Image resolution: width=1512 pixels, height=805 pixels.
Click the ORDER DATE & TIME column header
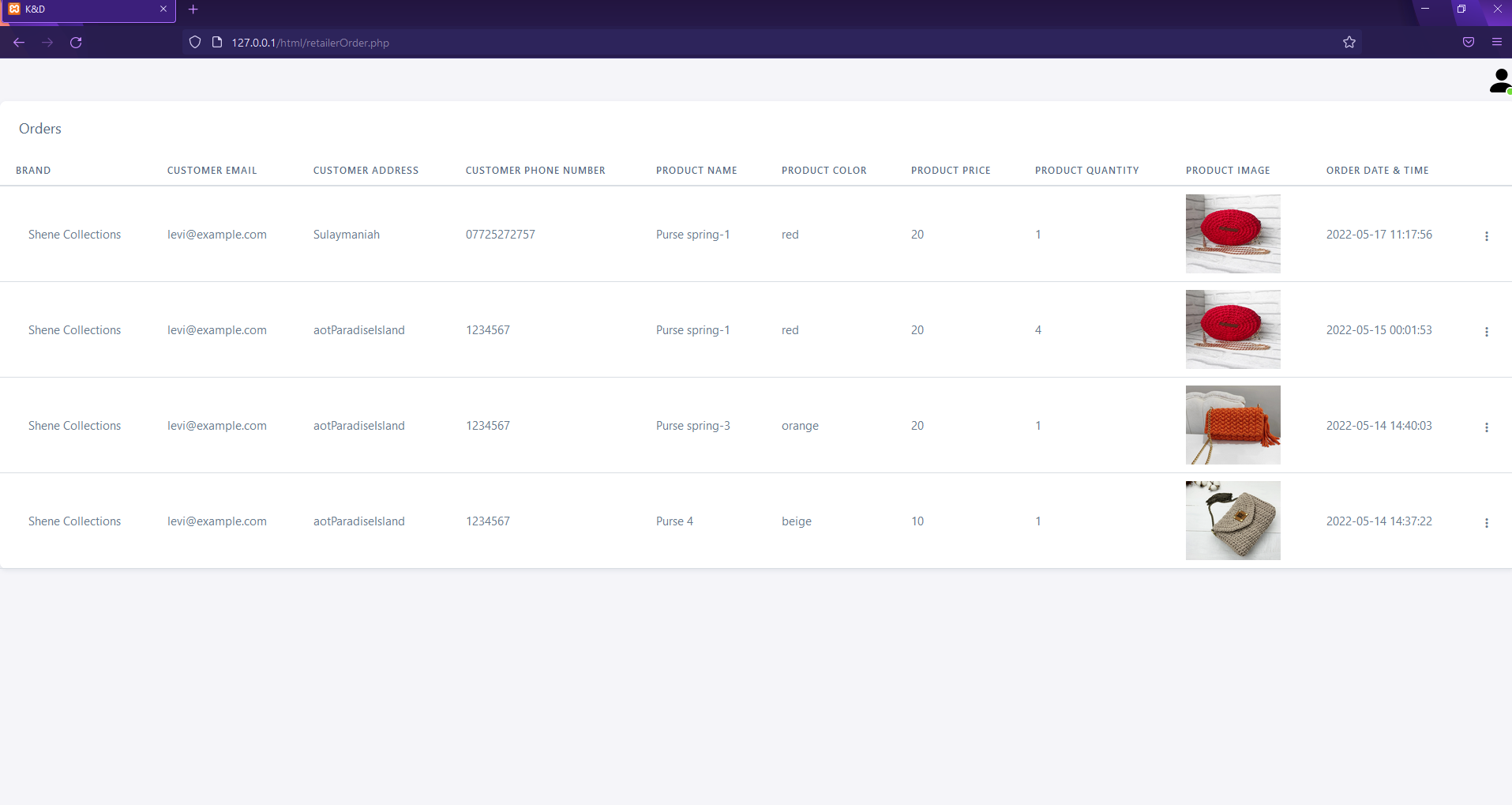[1378, 171]
